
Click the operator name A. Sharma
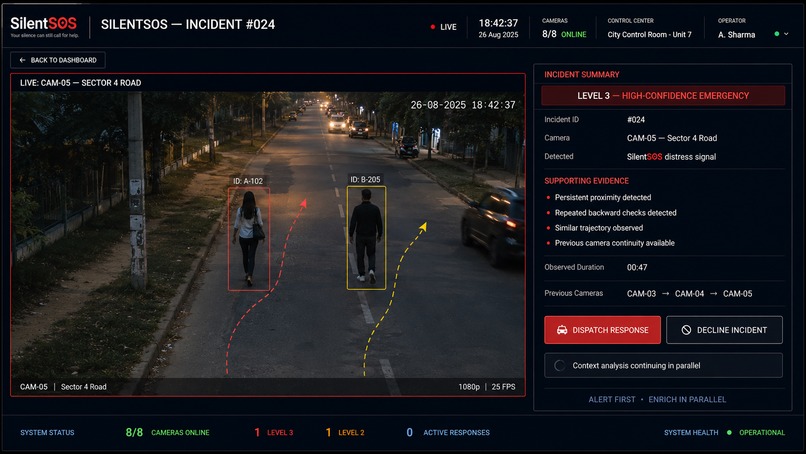[737, 35]
